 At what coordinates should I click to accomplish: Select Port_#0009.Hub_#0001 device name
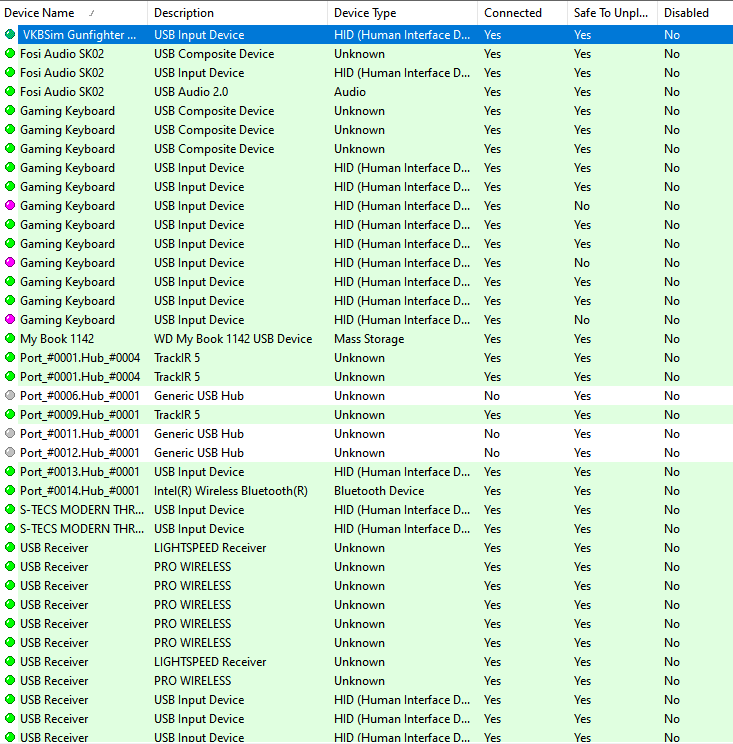click(x=80, y=415)
